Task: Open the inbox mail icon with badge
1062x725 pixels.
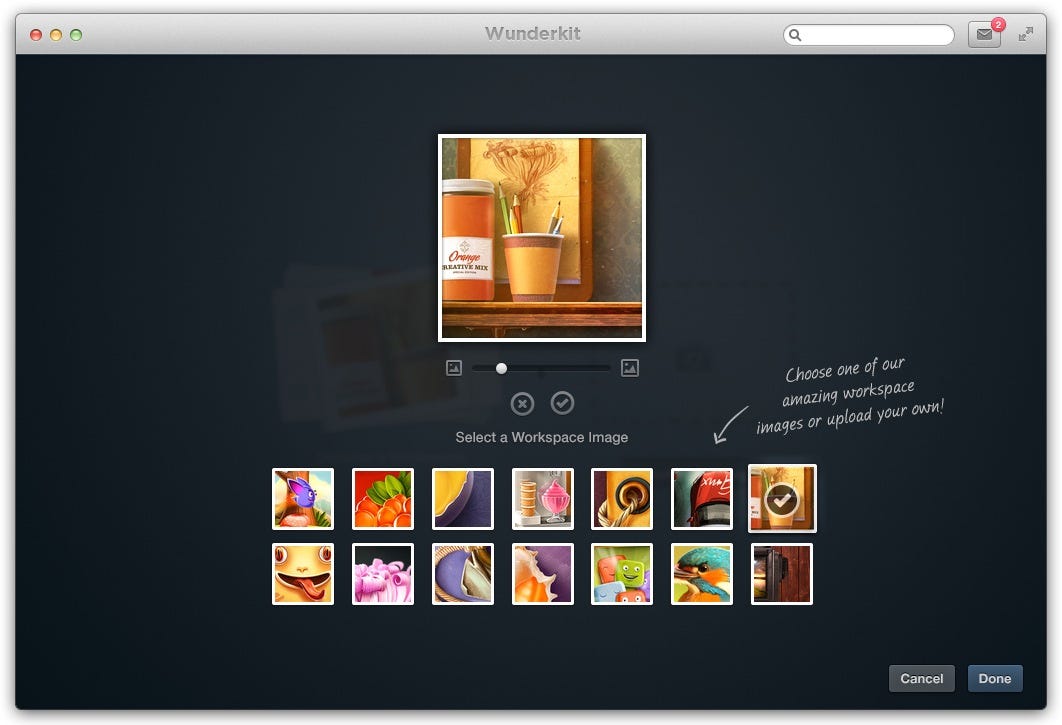Action: click(984, 34)
